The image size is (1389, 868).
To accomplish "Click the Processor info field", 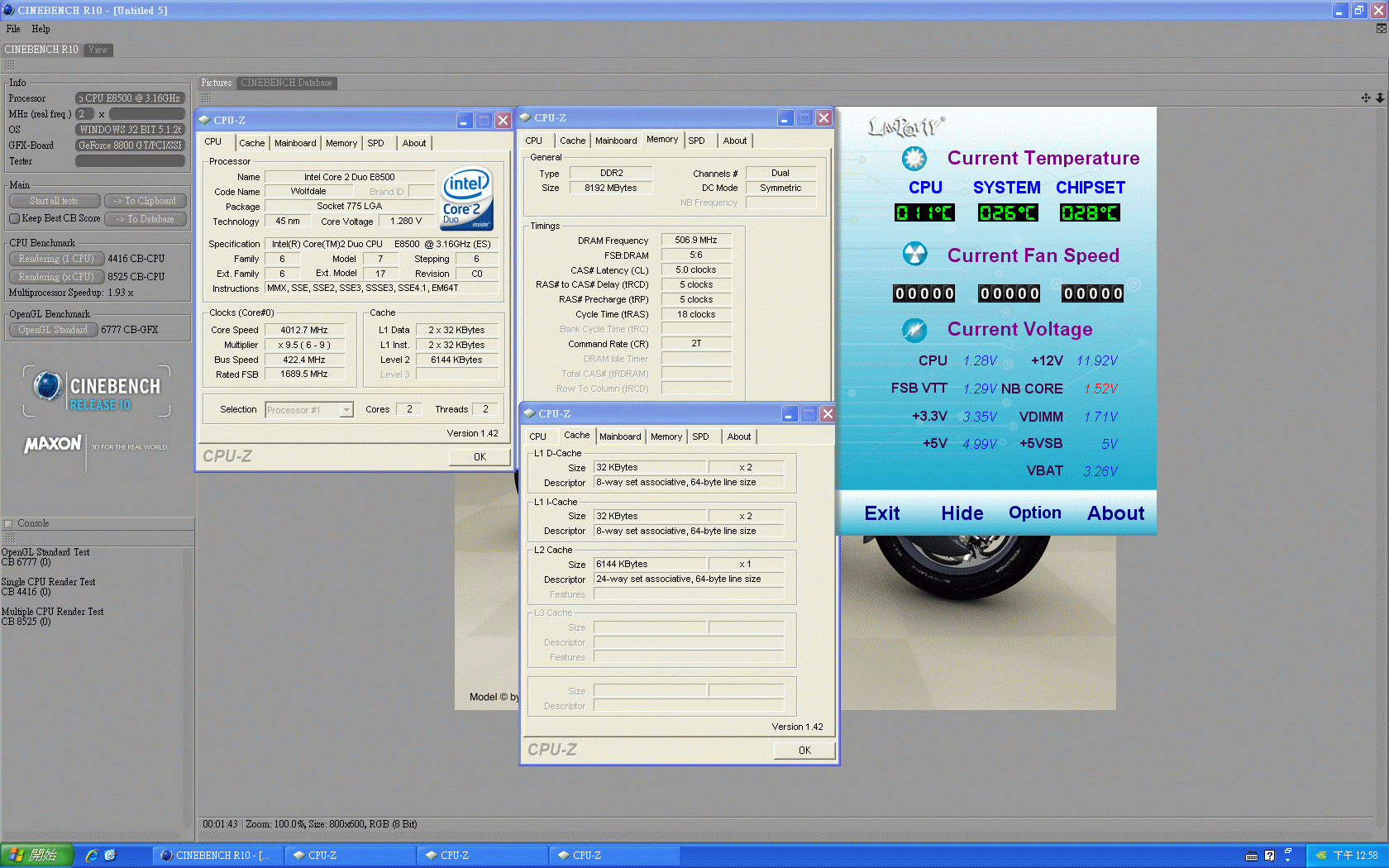I will [x=130, y=98].
